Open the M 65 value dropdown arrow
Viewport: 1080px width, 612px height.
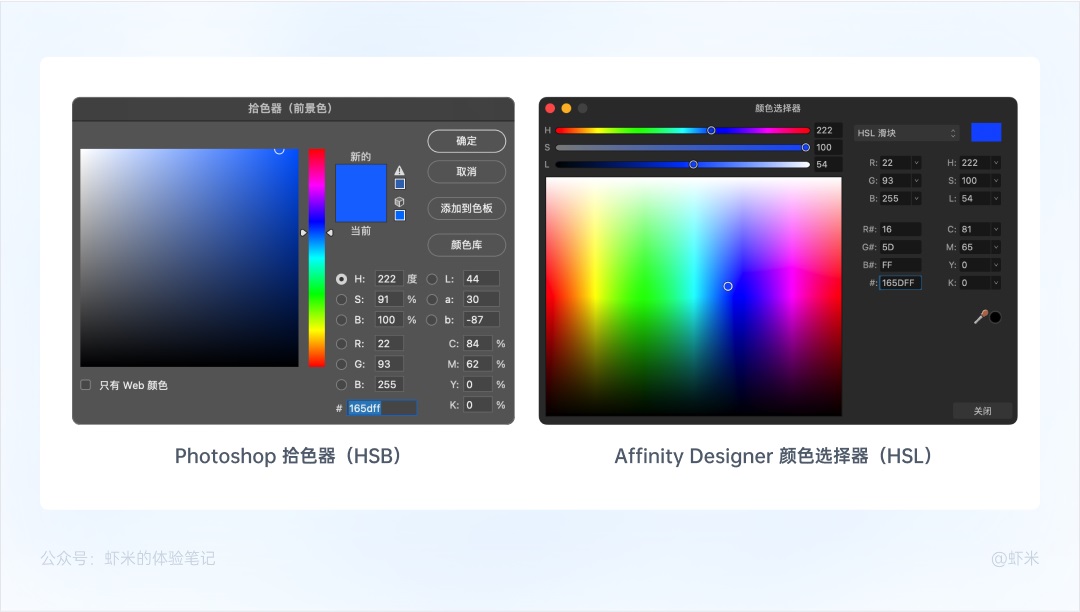coord(996,247)
